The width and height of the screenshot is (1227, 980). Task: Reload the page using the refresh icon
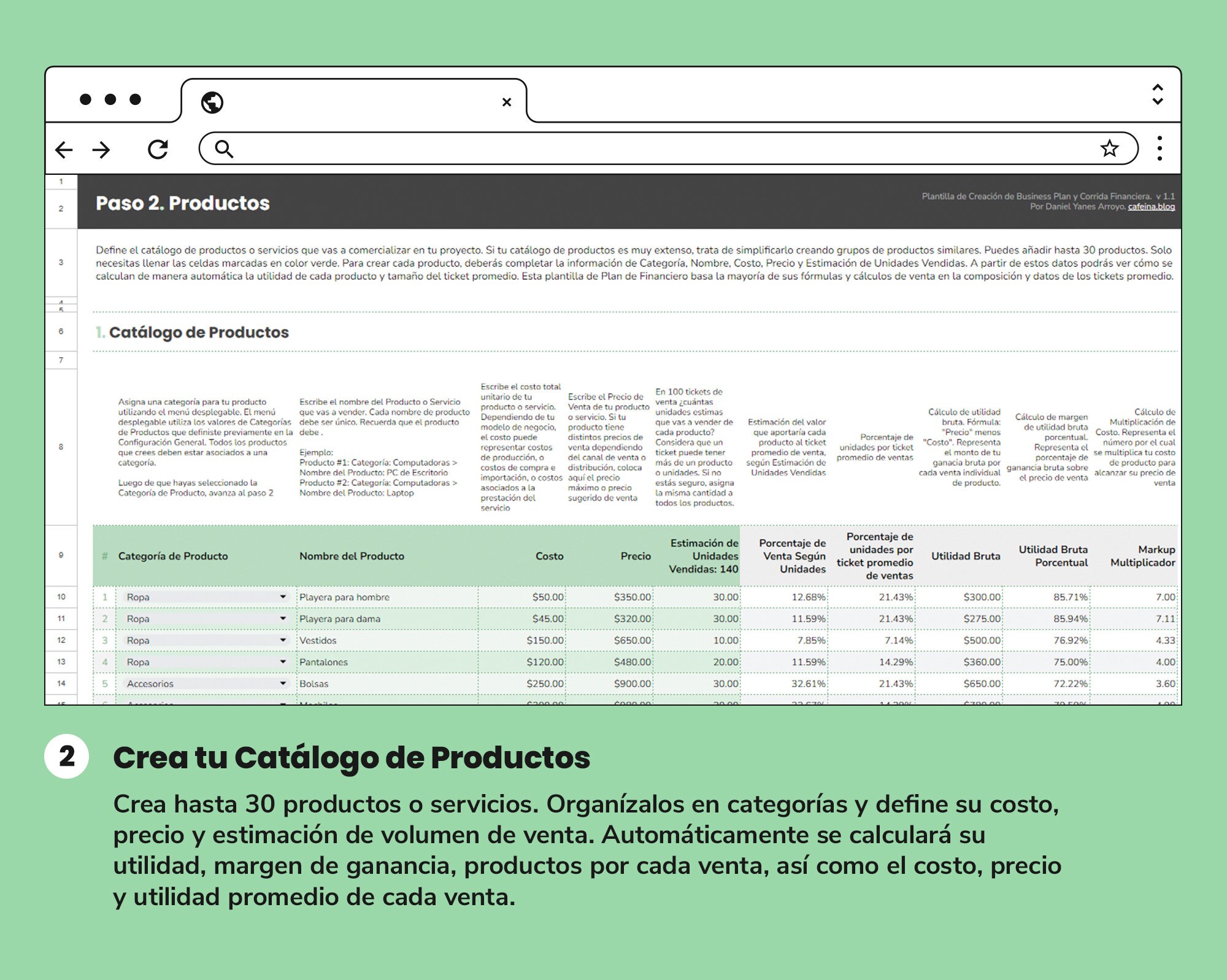point(158,147)
